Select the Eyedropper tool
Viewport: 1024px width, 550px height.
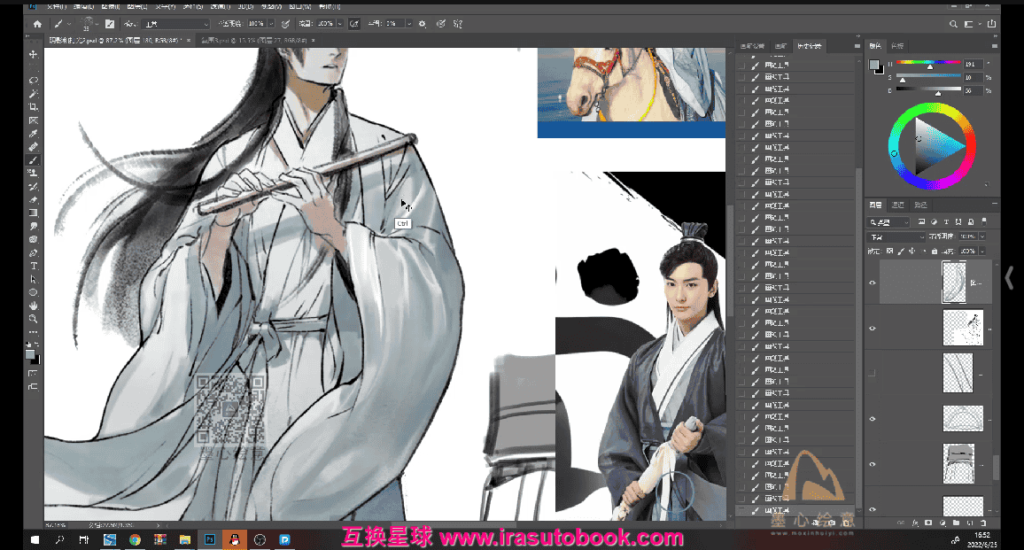click(x=33, y=134)
